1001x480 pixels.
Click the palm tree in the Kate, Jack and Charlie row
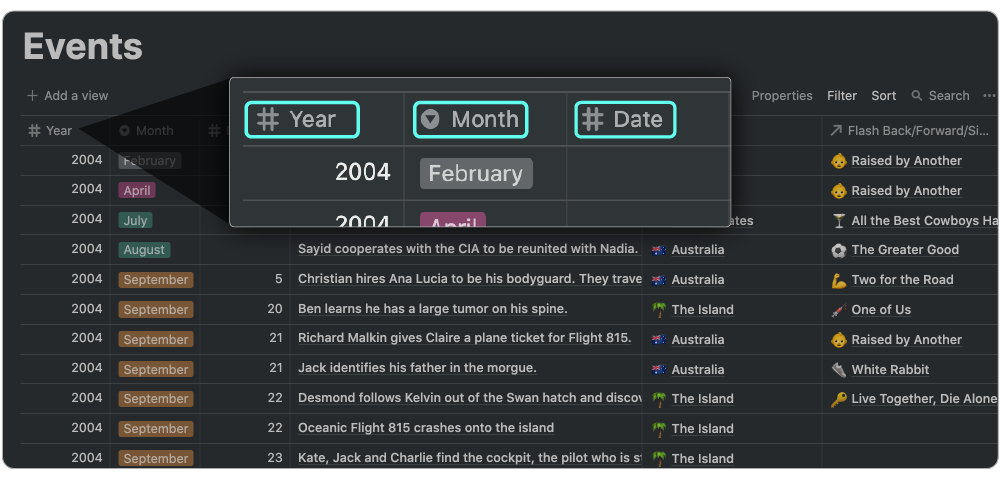(x=659, y=458)
